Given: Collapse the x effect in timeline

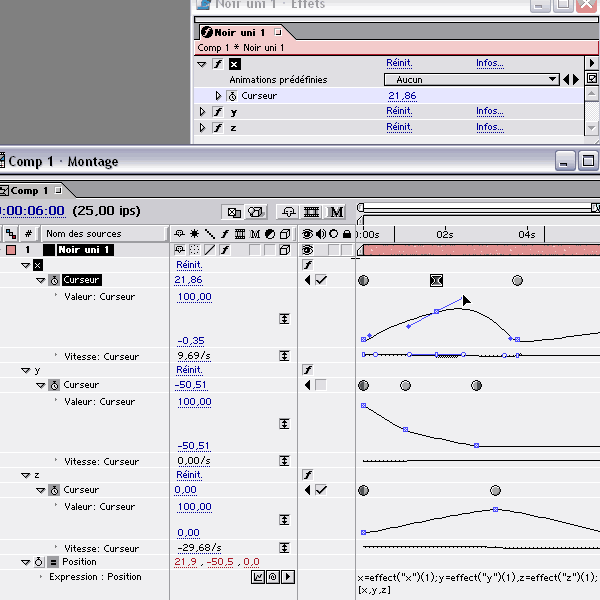Looking at the screenshot, I should click(26, 265).
